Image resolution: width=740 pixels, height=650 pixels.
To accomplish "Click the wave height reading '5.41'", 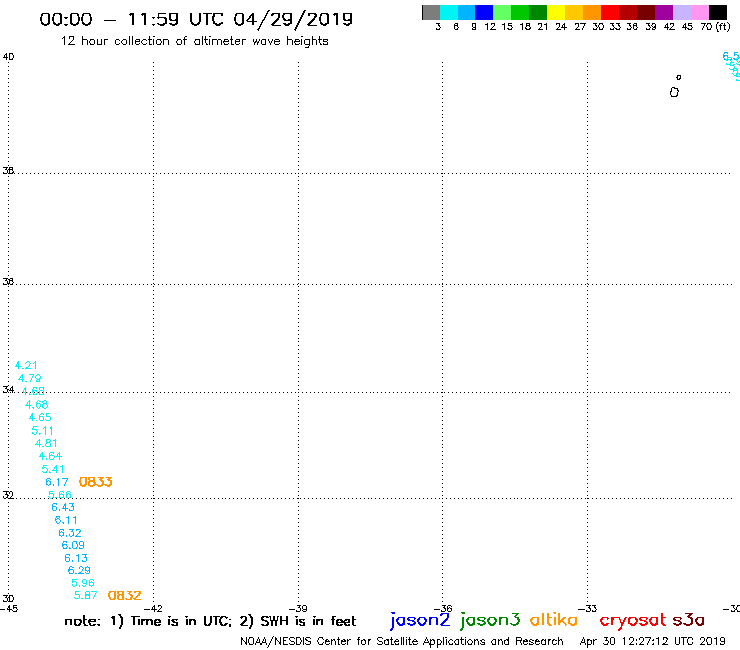I will [53, 469].
